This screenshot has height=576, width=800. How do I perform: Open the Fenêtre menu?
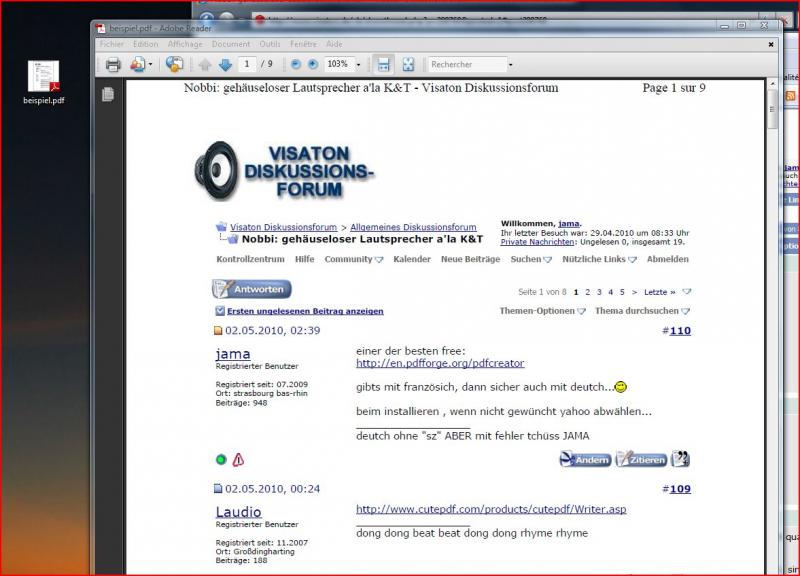304,44
